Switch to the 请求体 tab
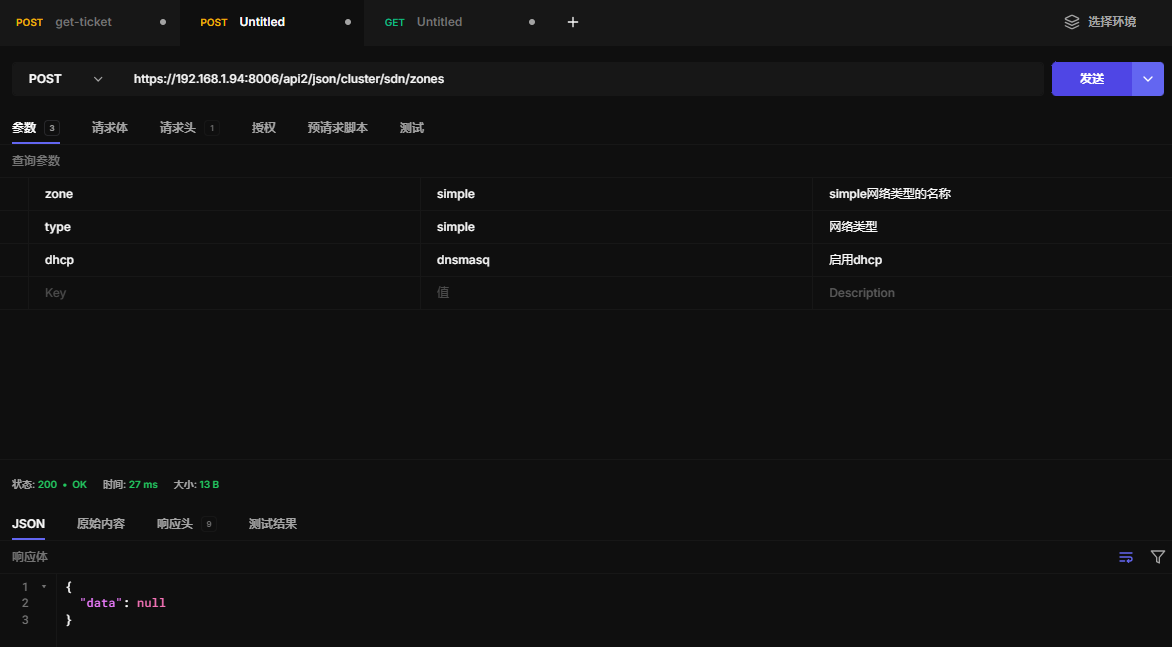This screenshot has height=647, width=1172. click(110, 128)
